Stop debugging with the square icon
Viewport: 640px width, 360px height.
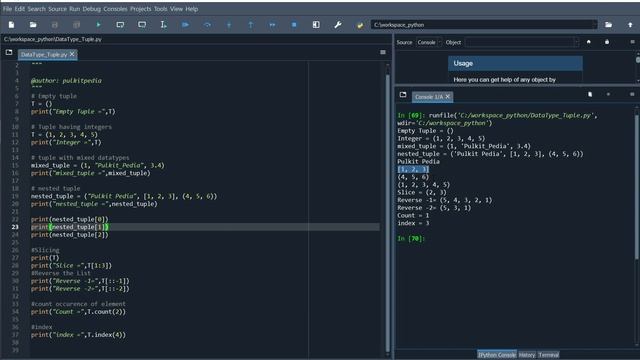coord(294,25)
